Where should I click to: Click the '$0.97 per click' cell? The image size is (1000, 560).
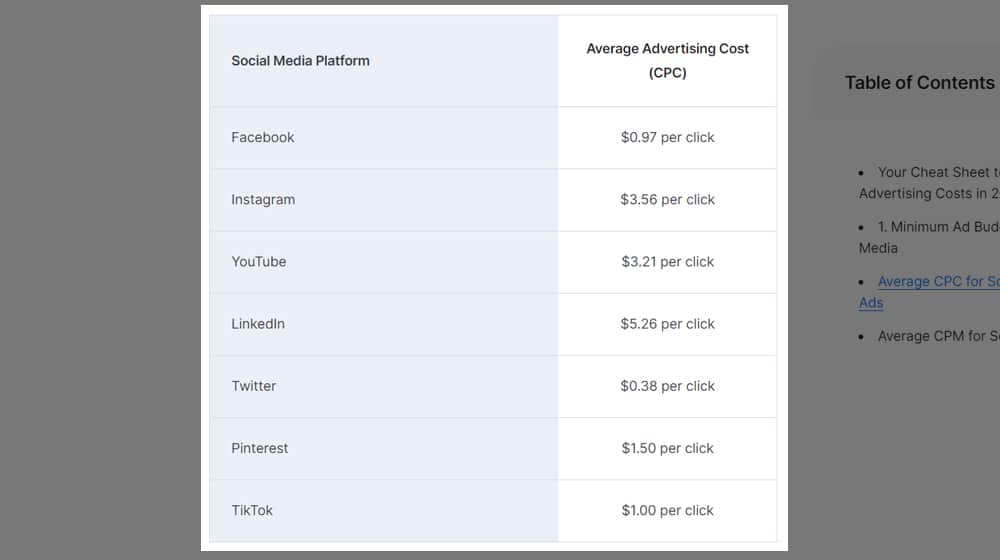click(x=667, y=137)
